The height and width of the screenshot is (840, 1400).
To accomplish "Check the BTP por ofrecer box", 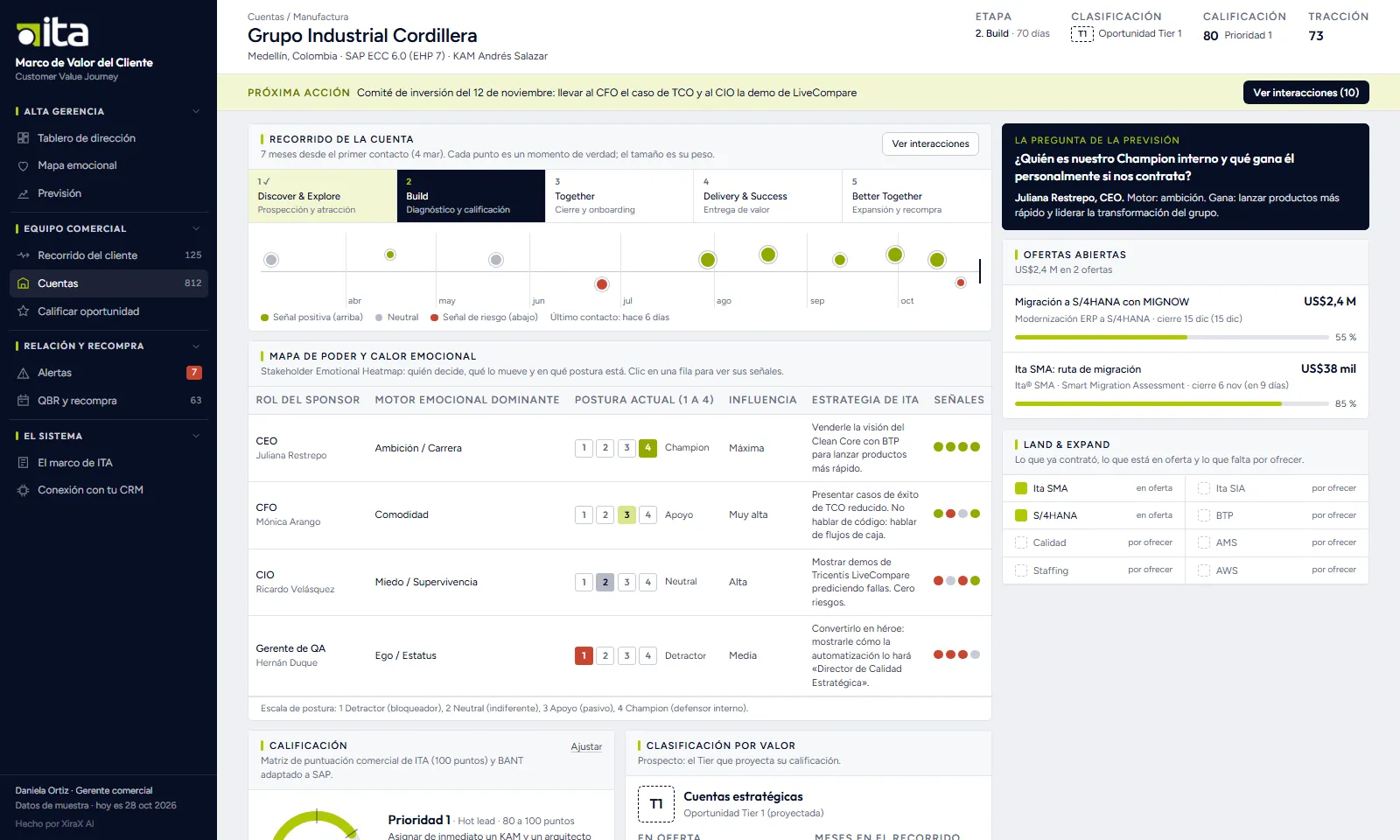I will click(x=1204, y=515).
